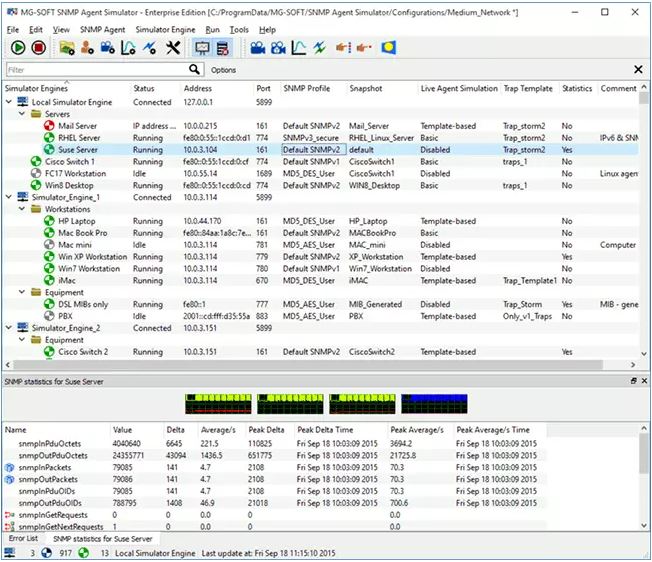Image resolution: width=652 pixels, height=562 pixels.
Task: Open the Tools menu
Action: point(239,30)
